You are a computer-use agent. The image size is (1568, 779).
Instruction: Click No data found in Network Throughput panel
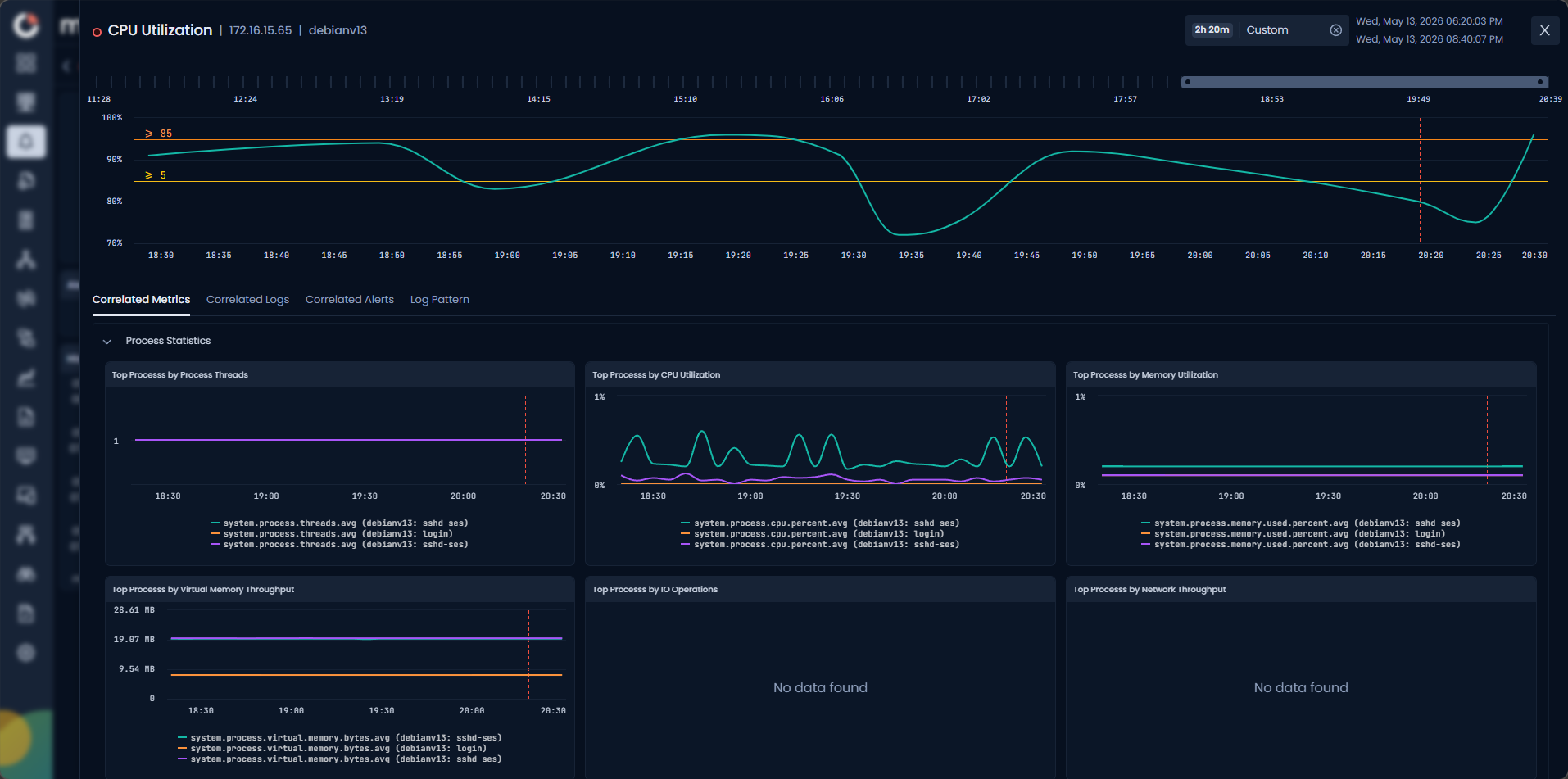[1301, 688]
